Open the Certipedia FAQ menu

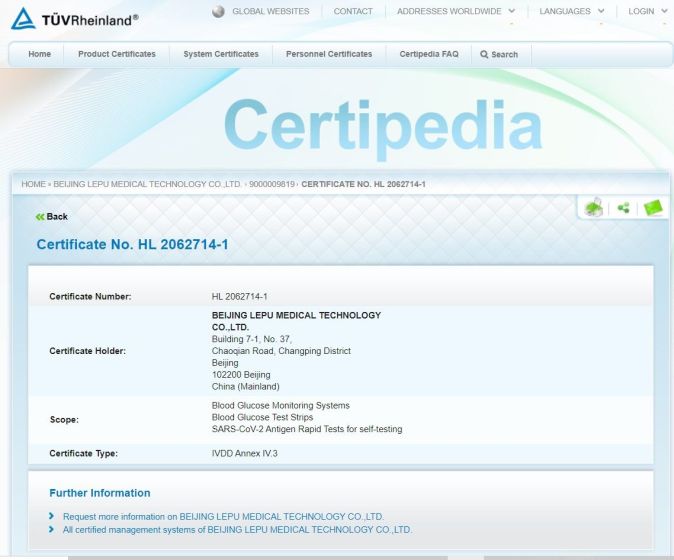[x=429, y=54]
